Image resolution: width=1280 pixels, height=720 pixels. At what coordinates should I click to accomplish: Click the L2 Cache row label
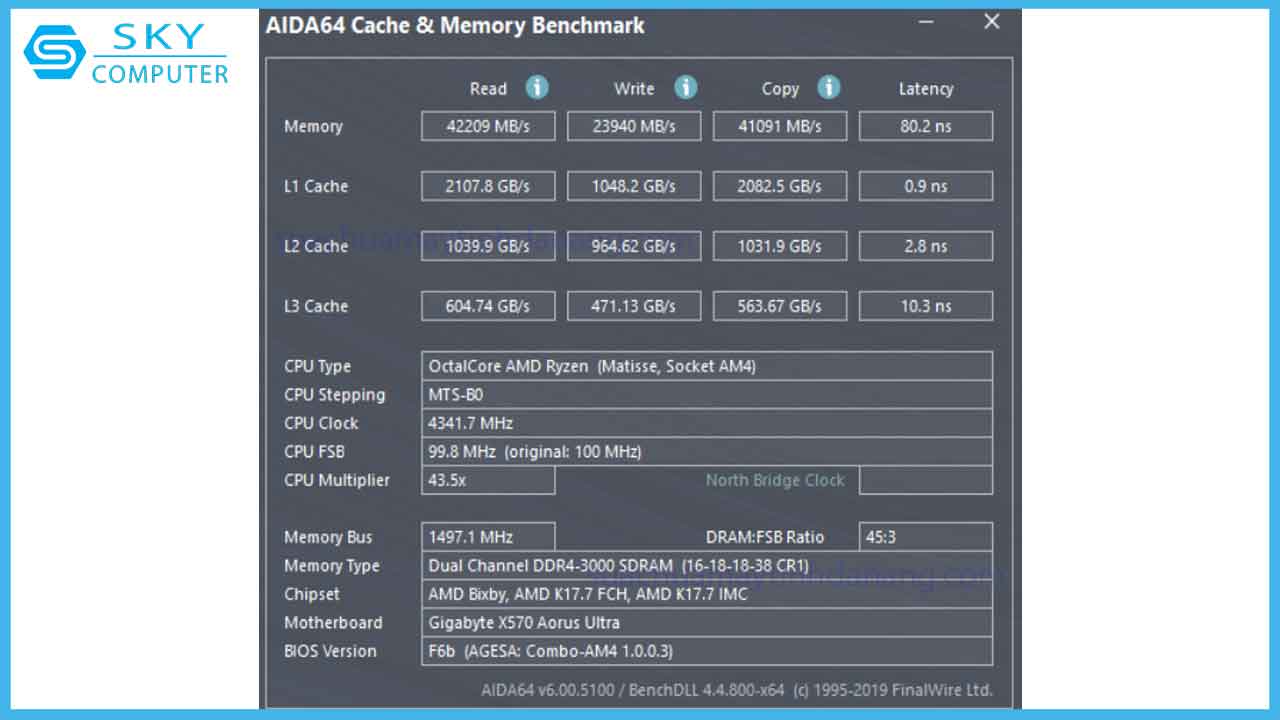(316, 246)
